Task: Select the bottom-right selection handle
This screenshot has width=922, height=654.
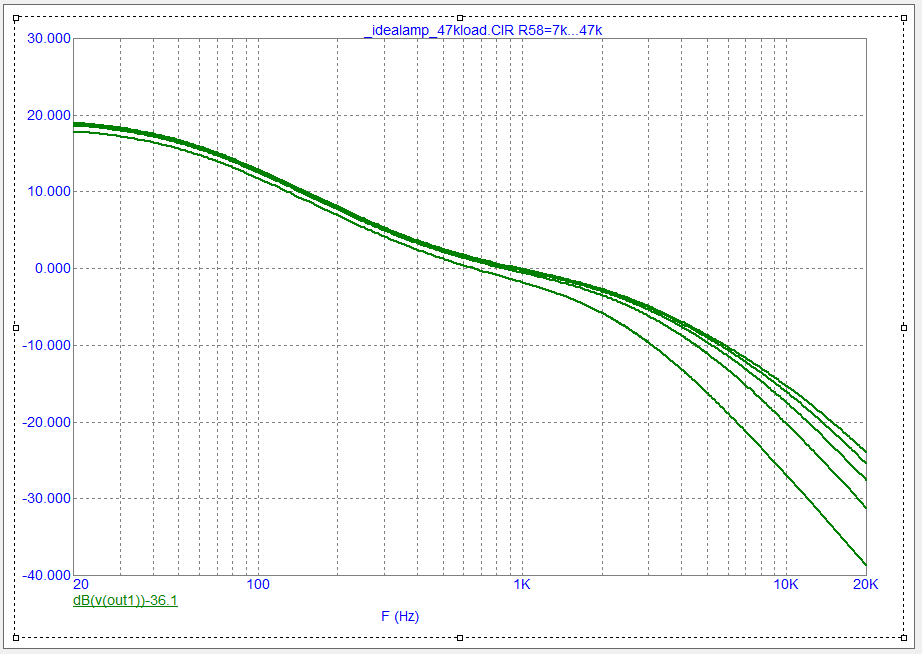Action: (904, 638)
